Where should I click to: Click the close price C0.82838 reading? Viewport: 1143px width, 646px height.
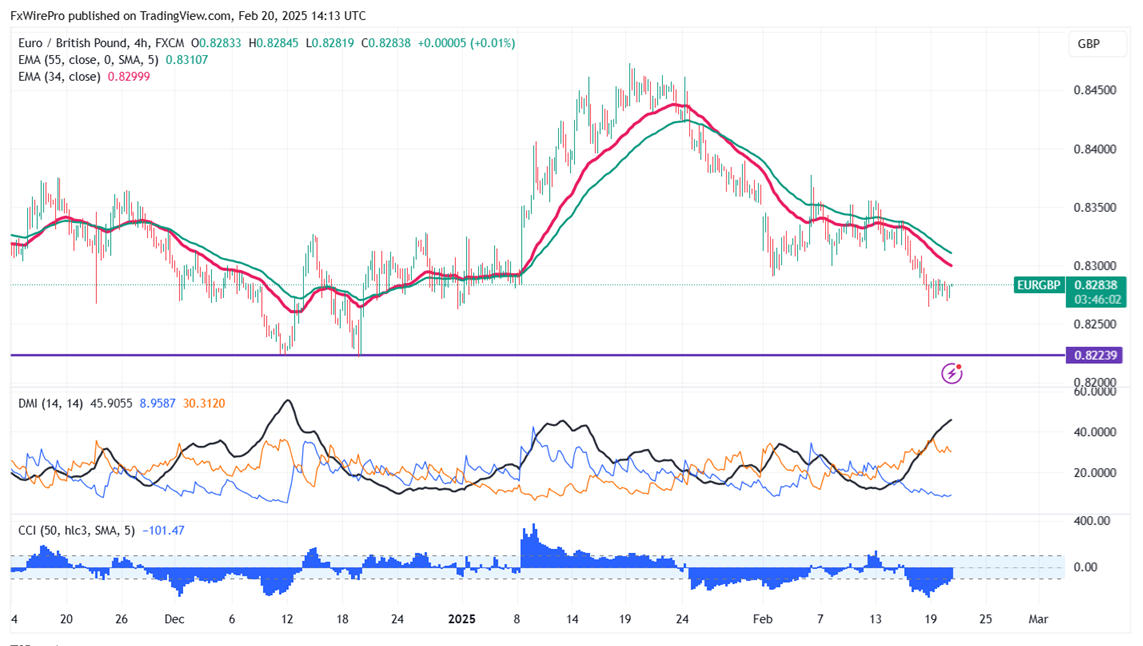pos(386,43)
